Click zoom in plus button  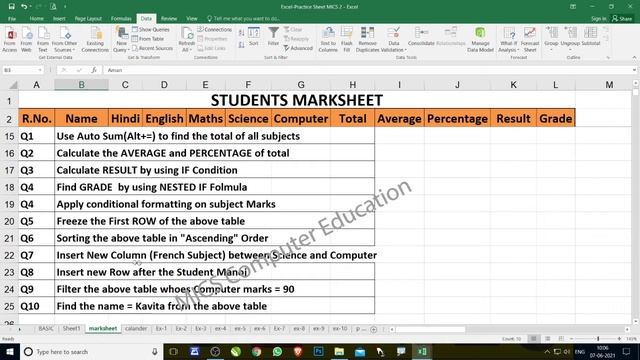tap(619, 339)
